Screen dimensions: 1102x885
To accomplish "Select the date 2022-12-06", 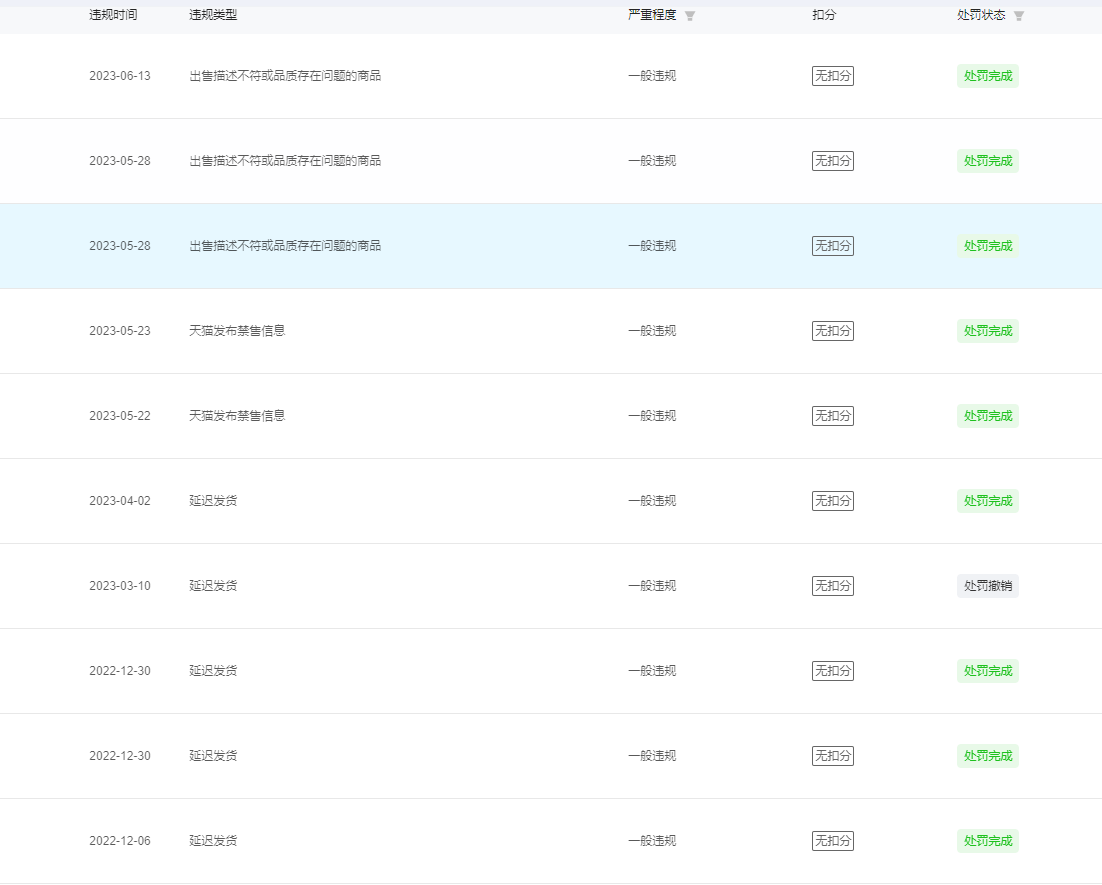I will (x=119, y=841).
